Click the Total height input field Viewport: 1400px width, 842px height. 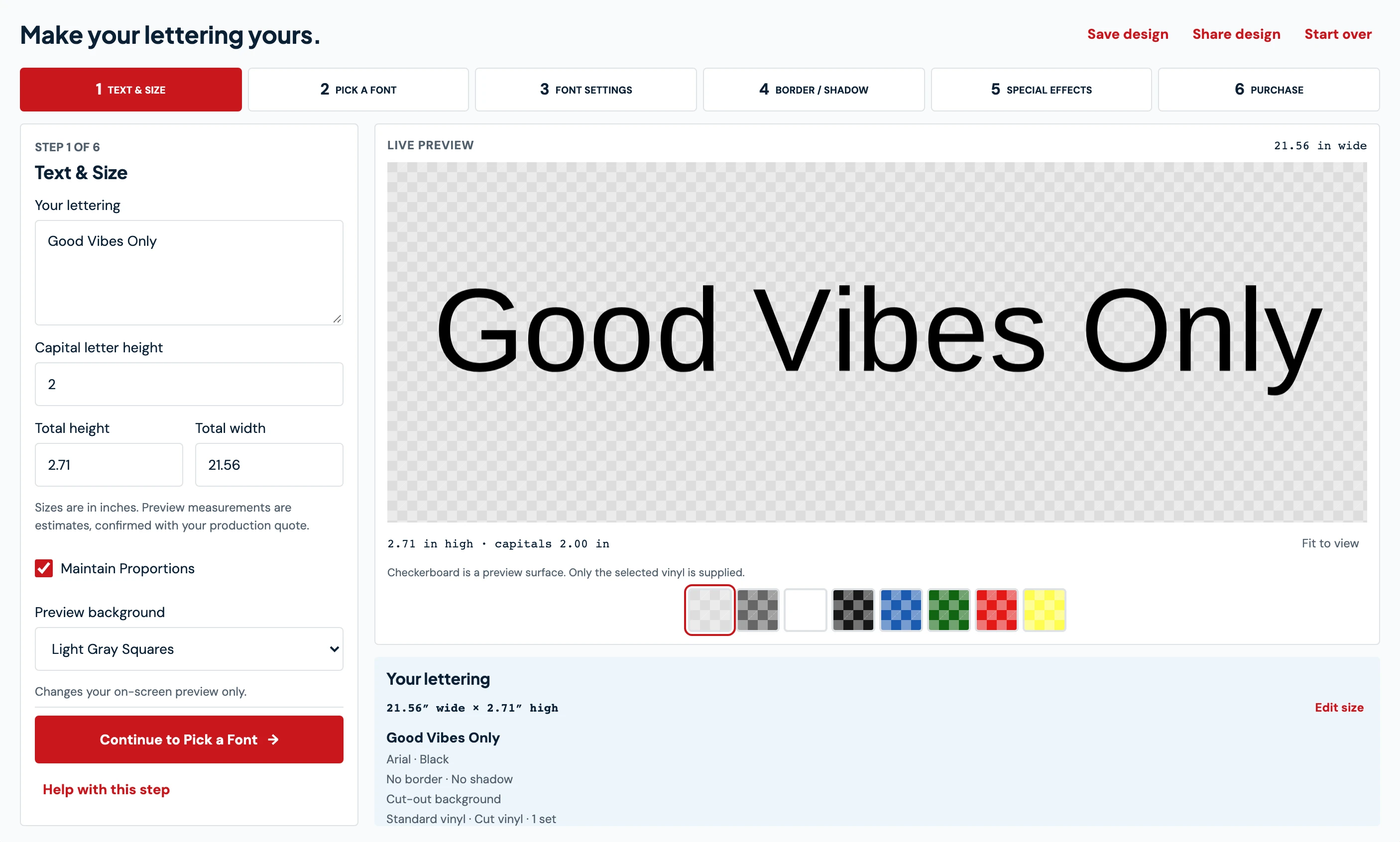[x=109, y=465]
